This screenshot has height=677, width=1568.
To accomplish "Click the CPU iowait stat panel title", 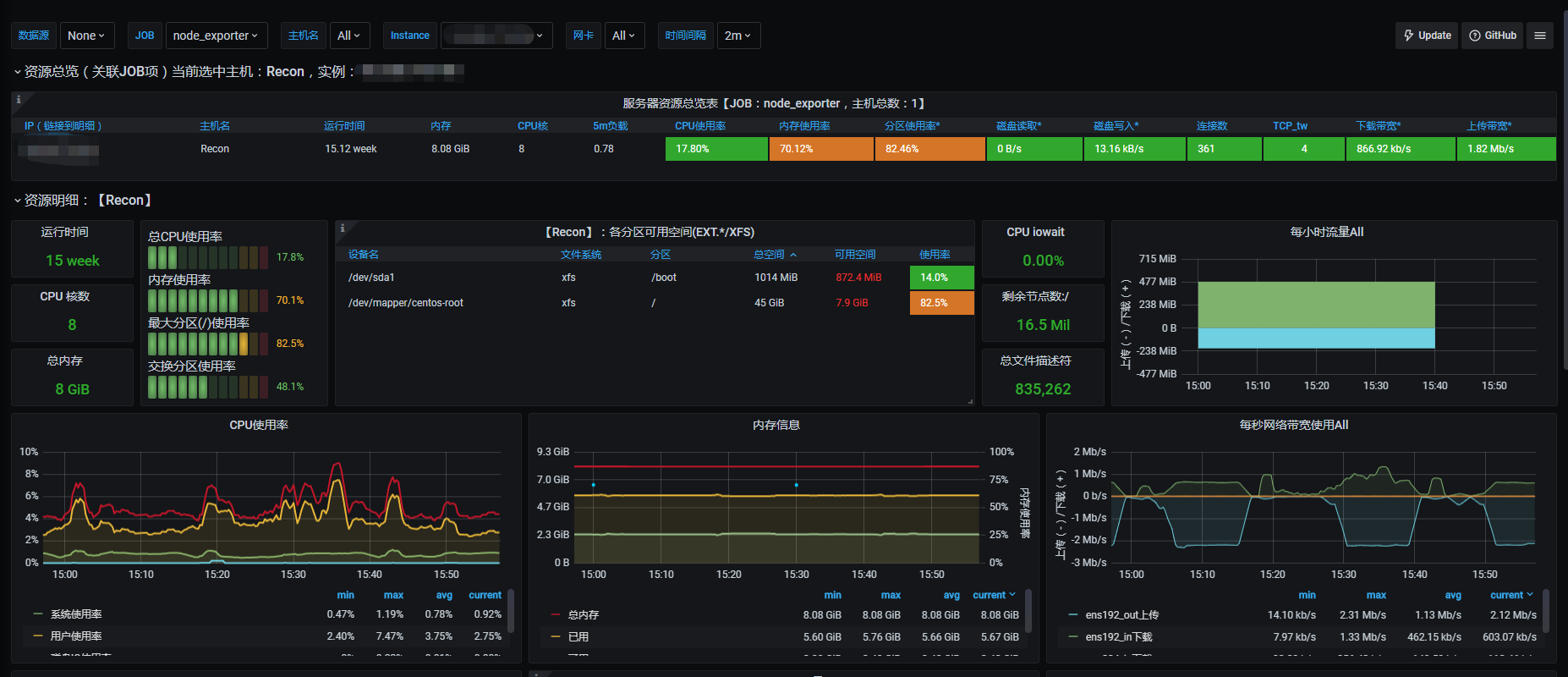I will [x=1035, y=232].
